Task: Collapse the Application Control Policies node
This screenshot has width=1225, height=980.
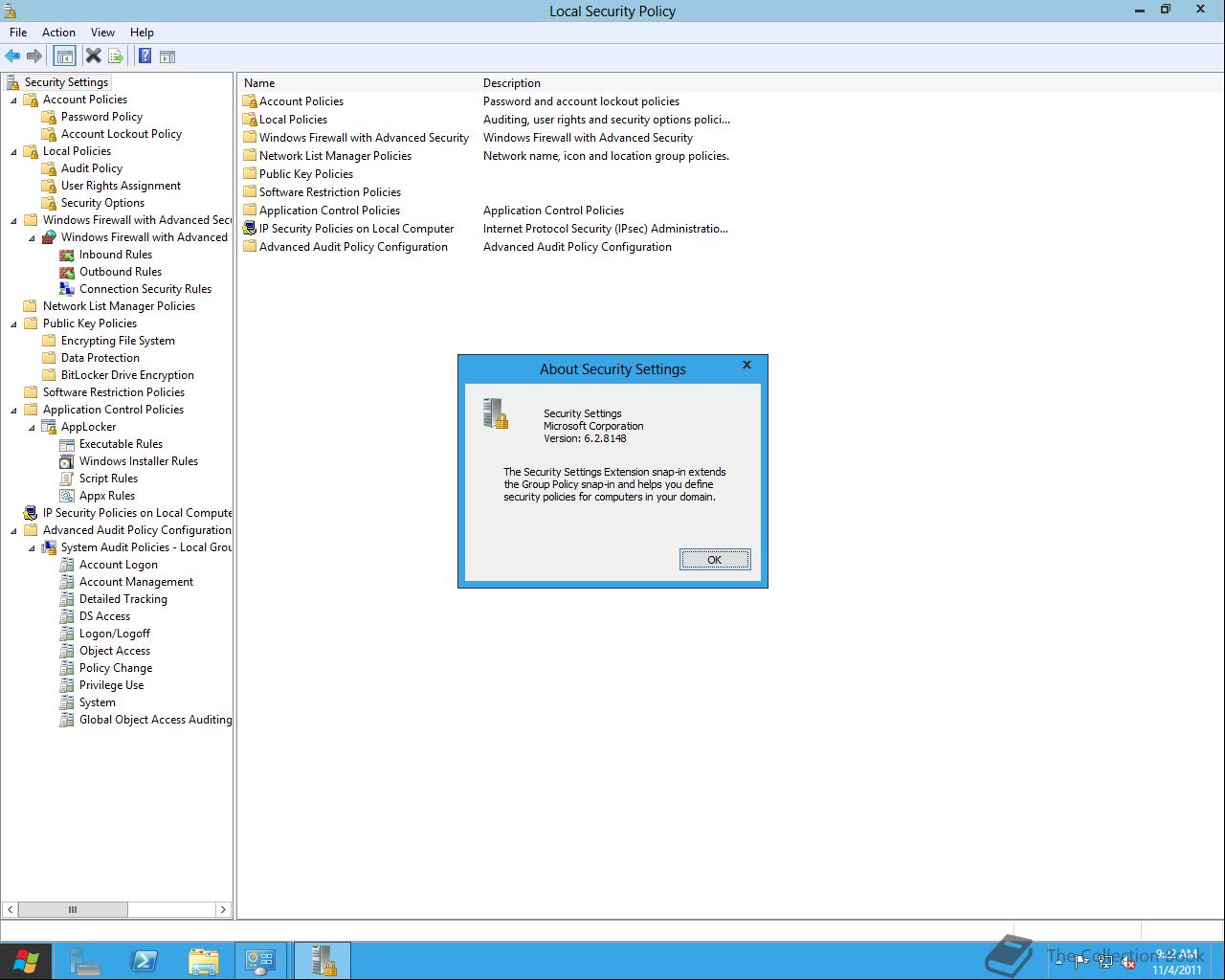Action: [x=13, y=410]
